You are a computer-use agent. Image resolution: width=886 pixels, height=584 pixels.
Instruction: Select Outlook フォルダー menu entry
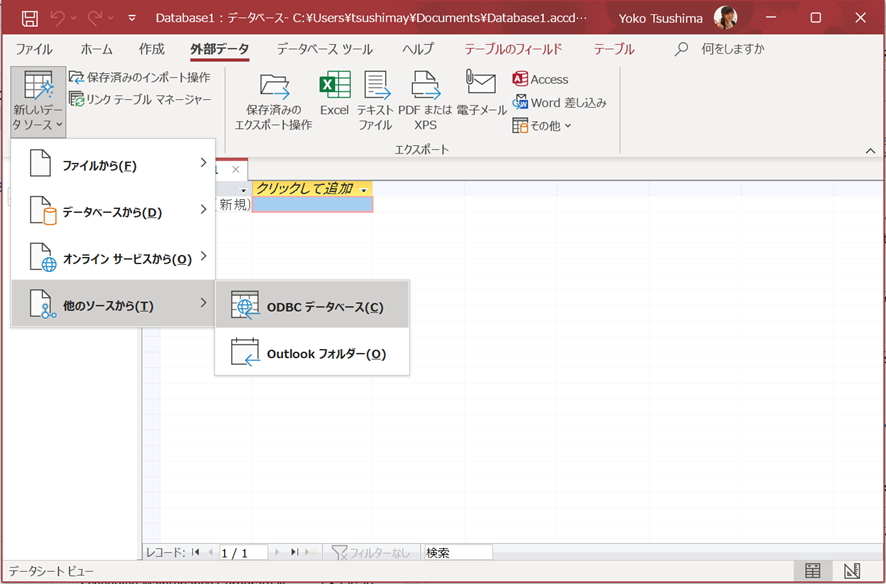tap(312, 352)
